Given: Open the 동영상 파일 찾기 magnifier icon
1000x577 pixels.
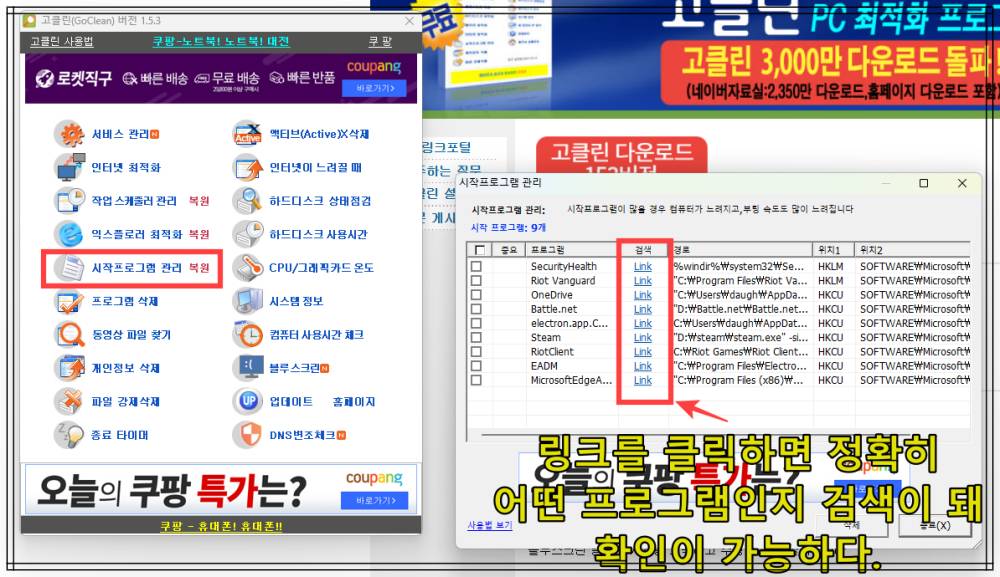Looking at the screenshot, I should [70, 334].
